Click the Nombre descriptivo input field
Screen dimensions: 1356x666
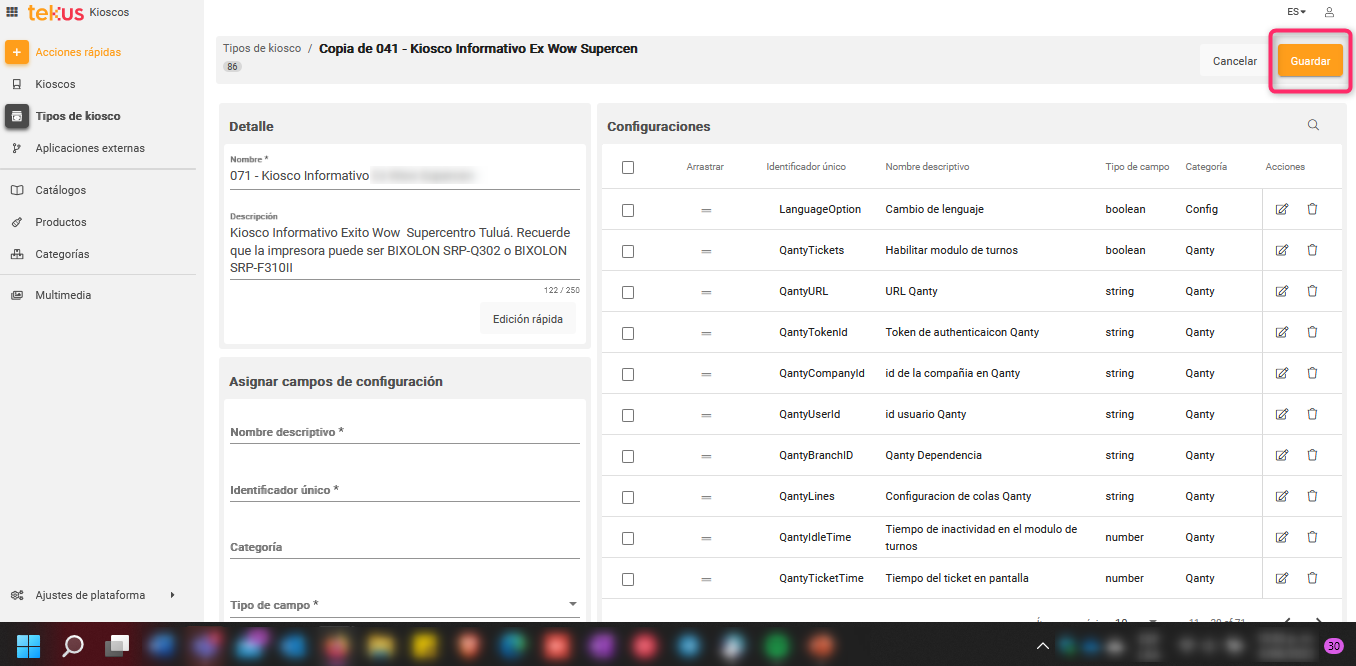click(404, 432)
